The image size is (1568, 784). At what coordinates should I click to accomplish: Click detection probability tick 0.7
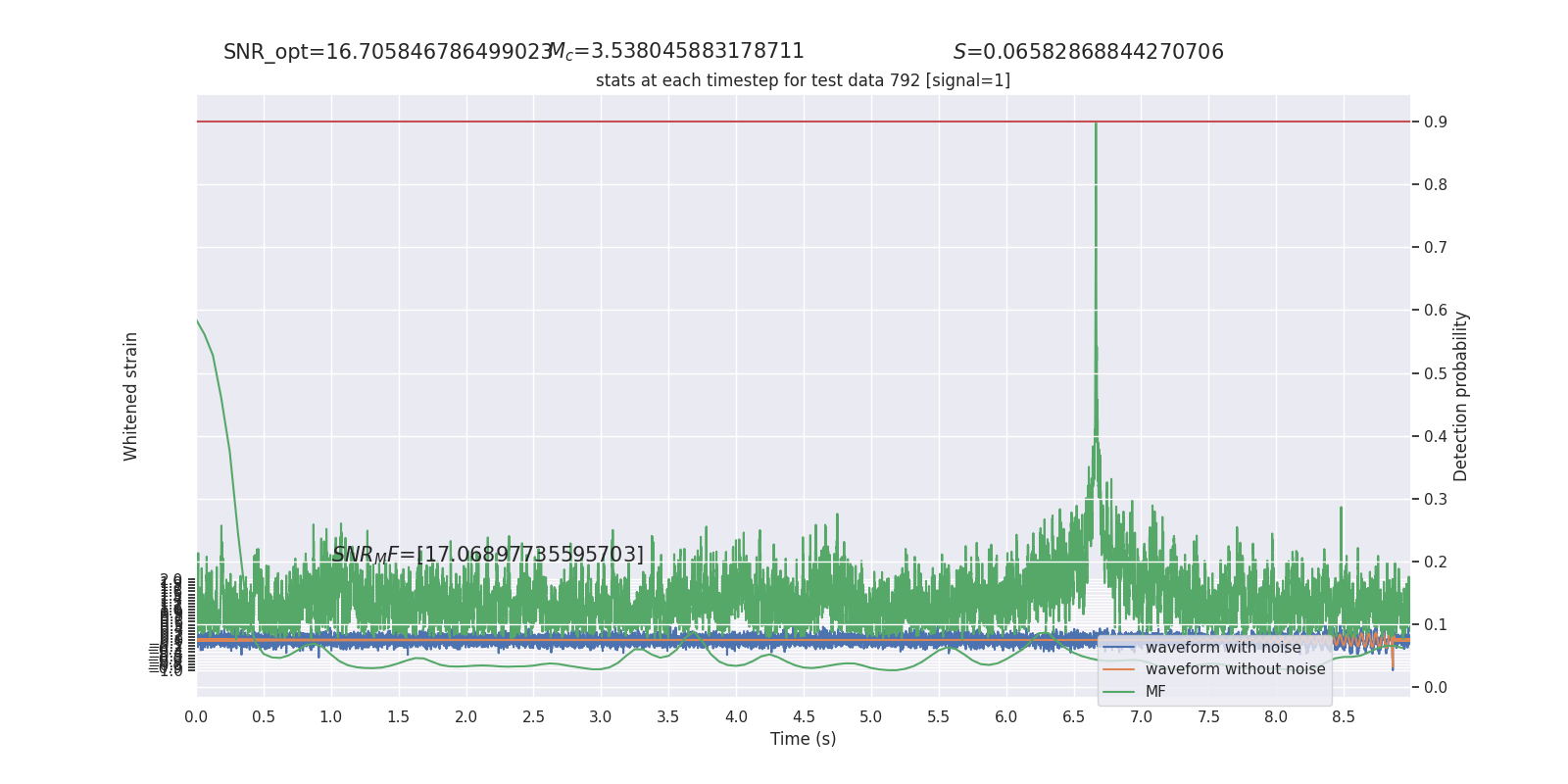pyautogui.click(x=1436, y=248)
